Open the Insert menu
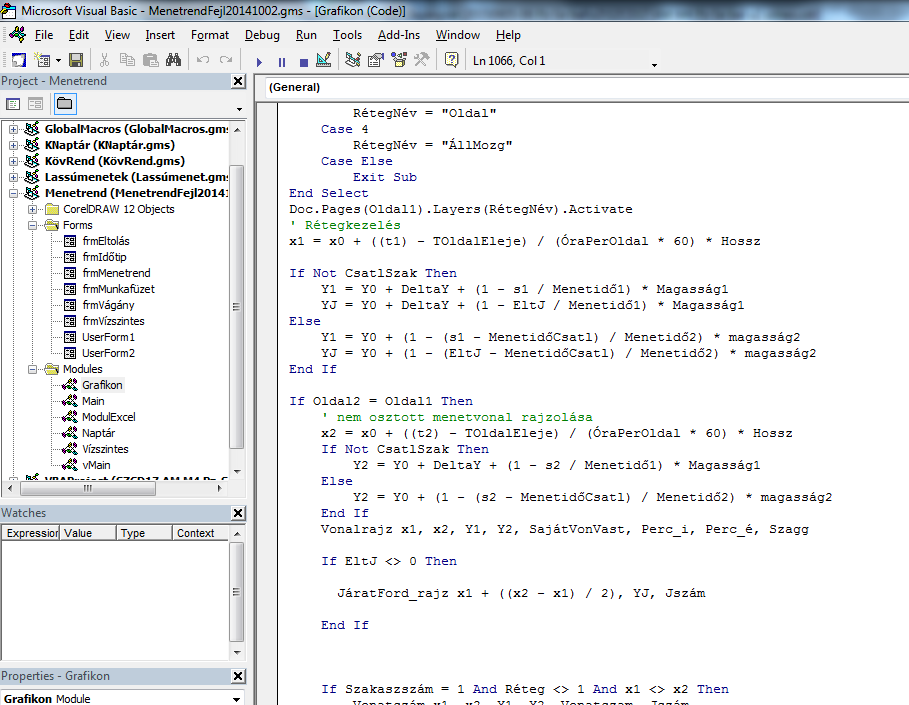The height and width of the screenshot is (705, 909). 160,35
